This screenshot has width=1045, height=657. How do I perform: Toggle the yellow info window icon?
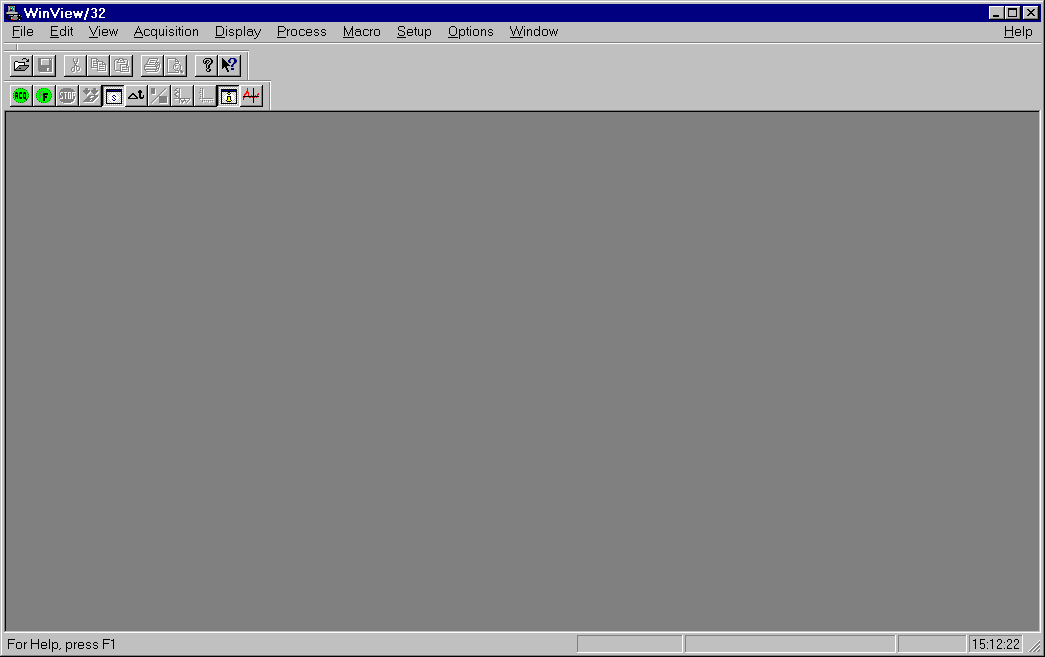click(229, 96)
